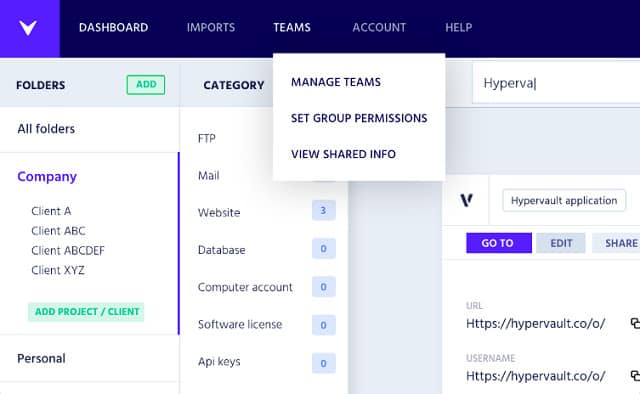Viewport: 640px width, 394px height.
Task: Focus the search field containing Hyperva
Action: (556, 83)
